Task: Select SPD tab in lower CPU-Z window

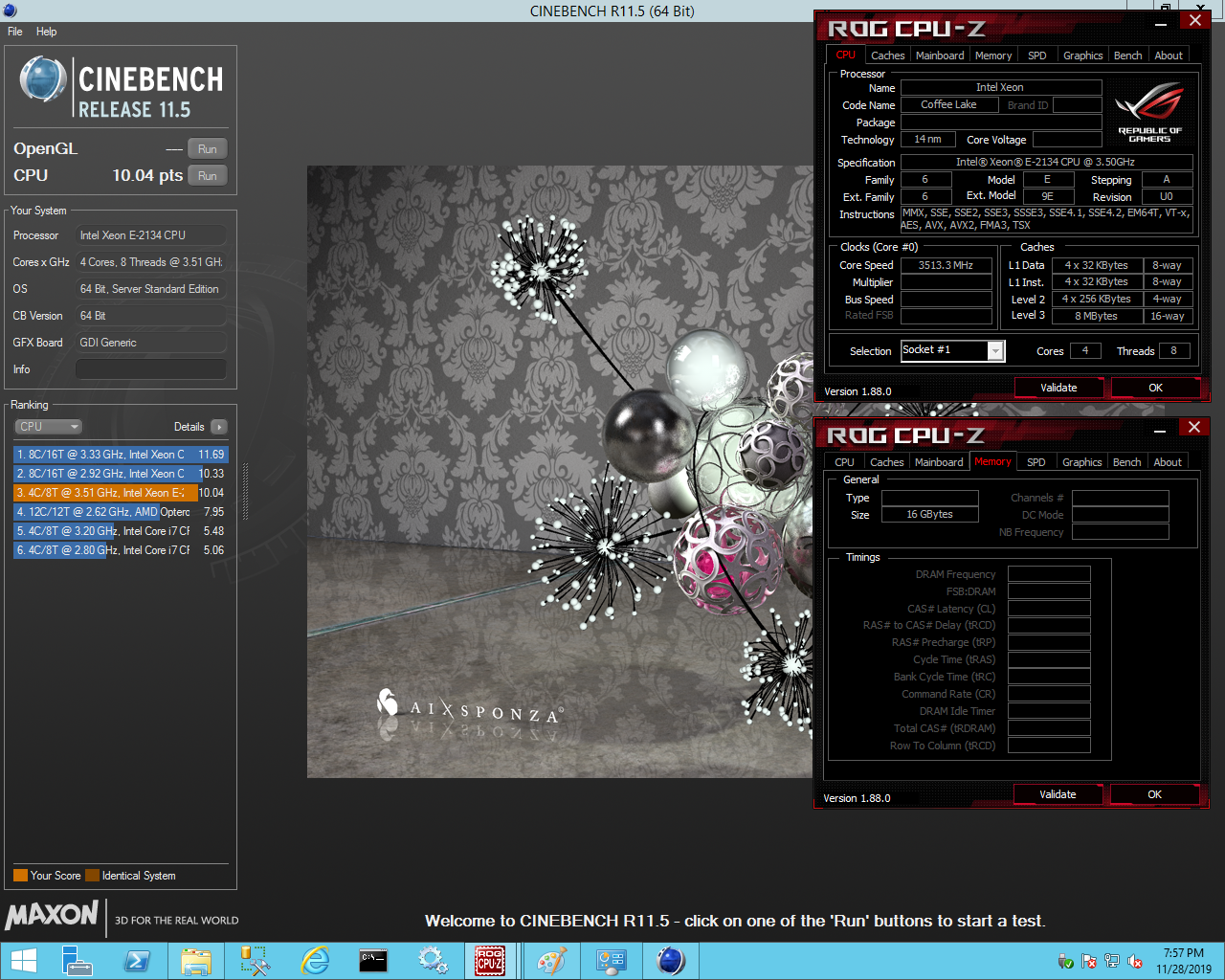Action: [1036, 462]
